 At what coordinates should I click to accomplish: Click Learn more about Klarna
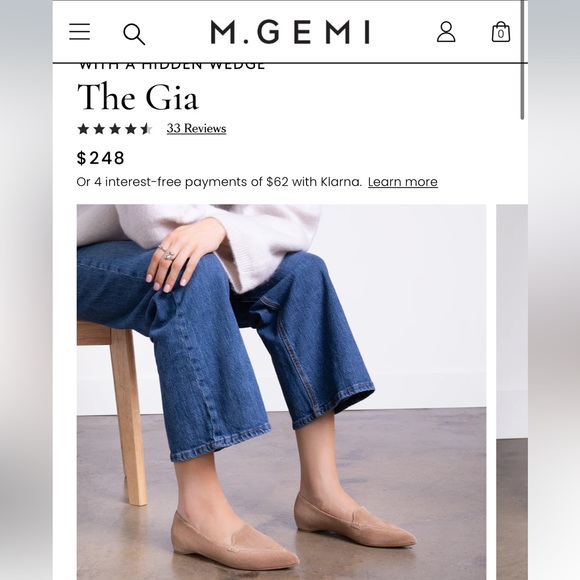[403, 182]
